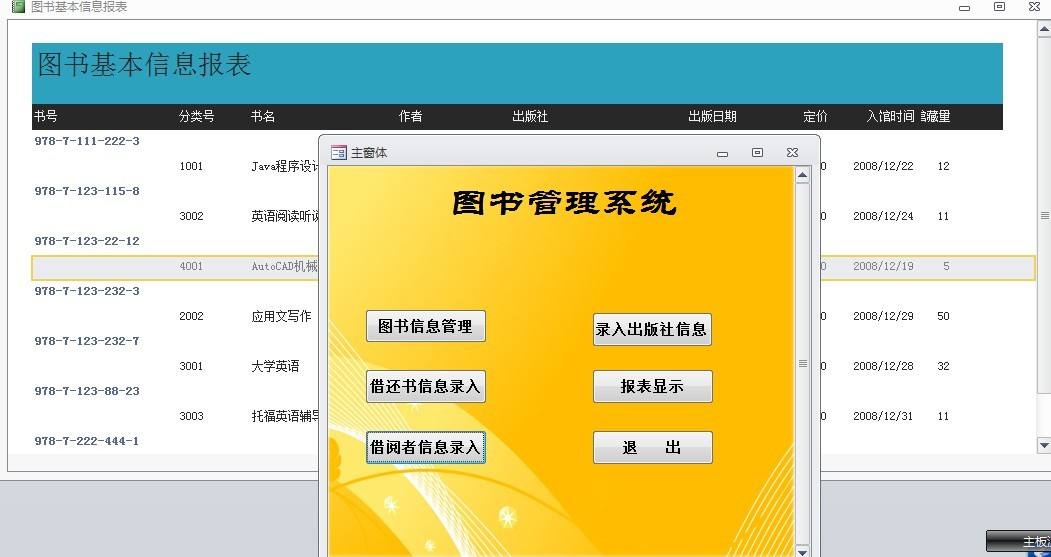Click the AutoCAD机械 book title
The height and width of the screenshot is (557, 1051).
point(285,266)
